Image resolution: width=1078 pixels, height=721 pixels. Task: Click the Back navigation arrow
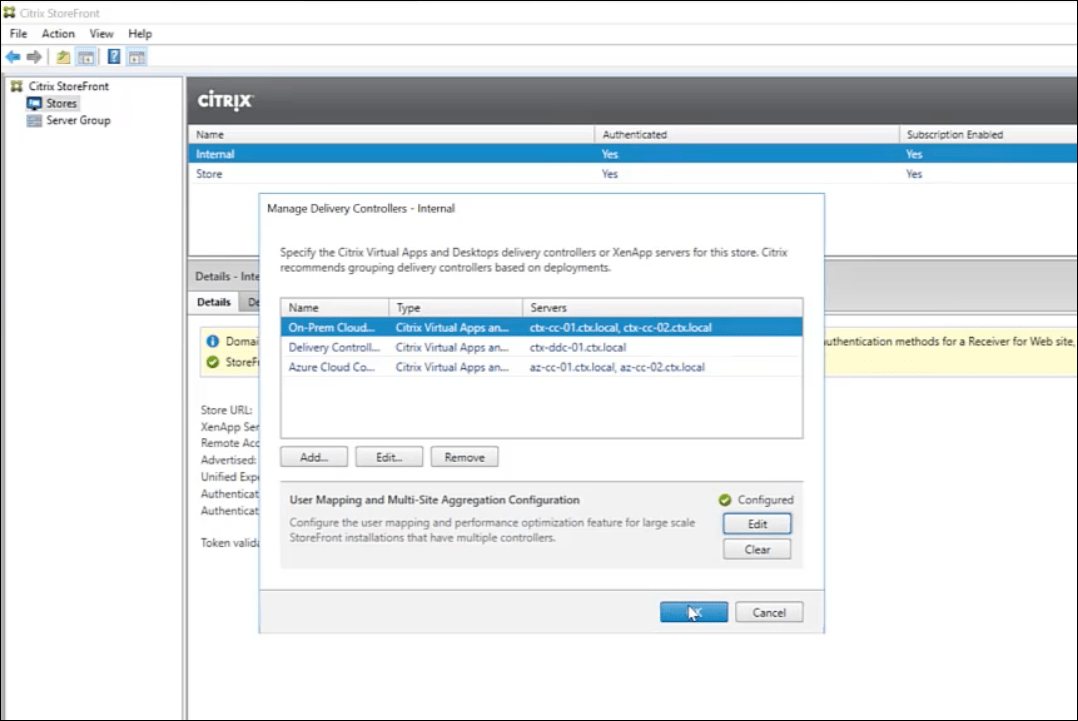13,56
